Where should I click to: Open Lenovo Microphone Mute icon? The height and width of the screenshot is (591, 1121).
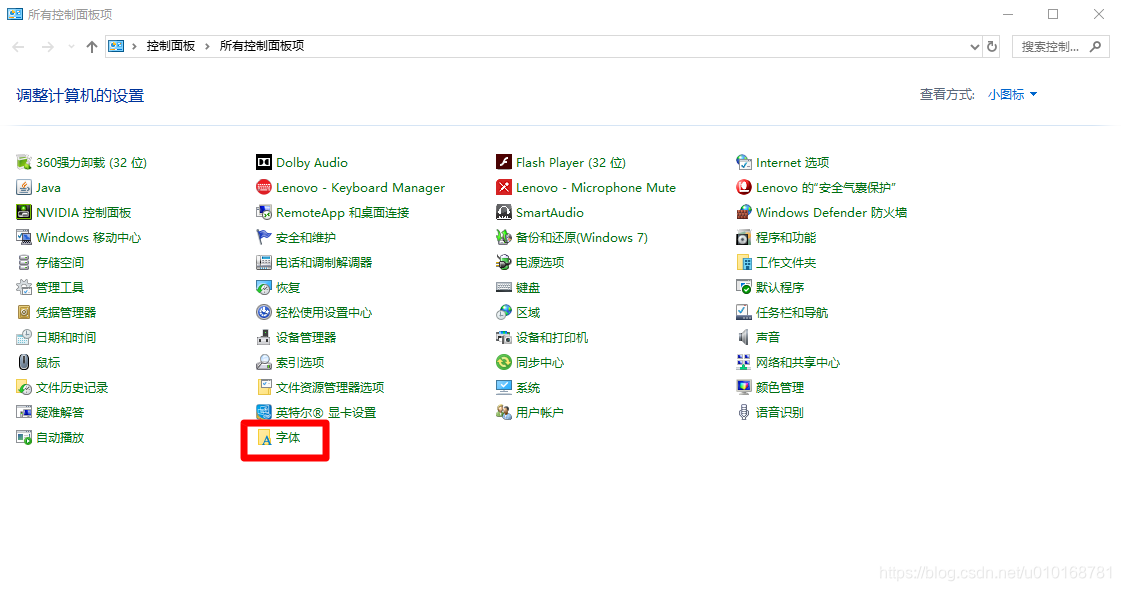[504, 187]
